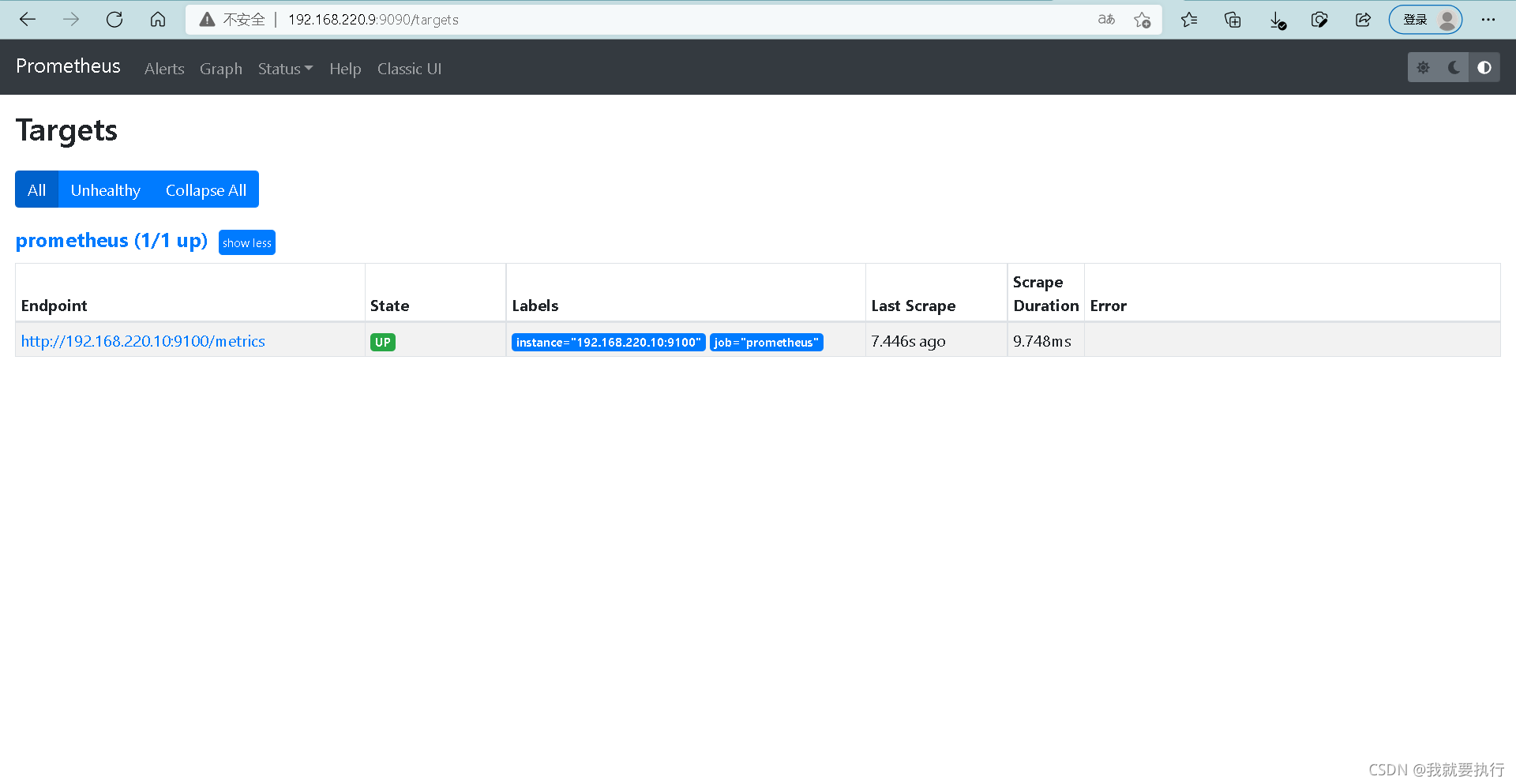The width and height of the screenshot is (1516, 784).
Task: Click the 登录 profile sign-in button
Action: pos(1425,20)
